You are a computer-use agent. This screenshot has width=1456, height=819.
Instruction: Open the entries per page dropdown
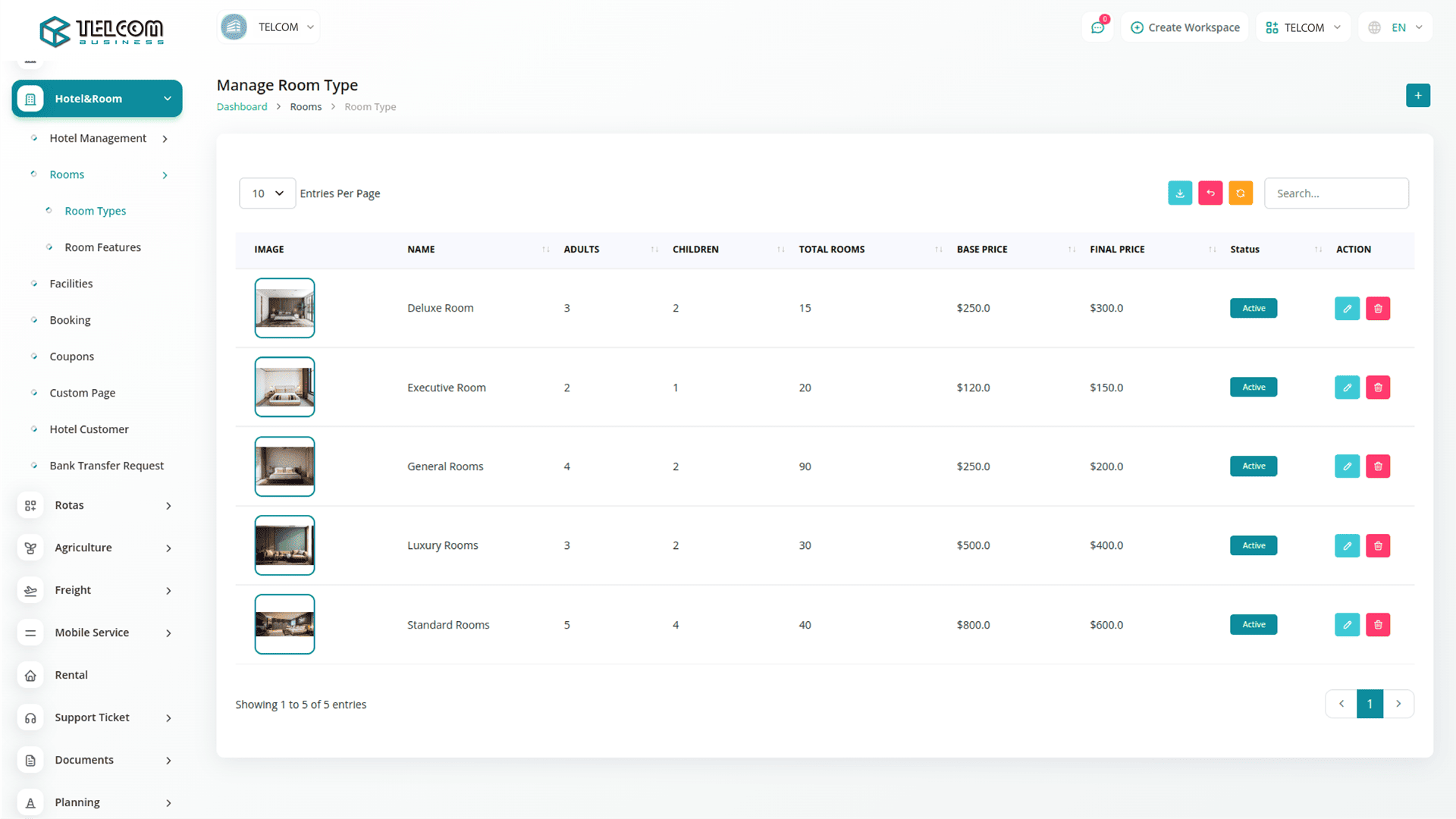point(267,193)
